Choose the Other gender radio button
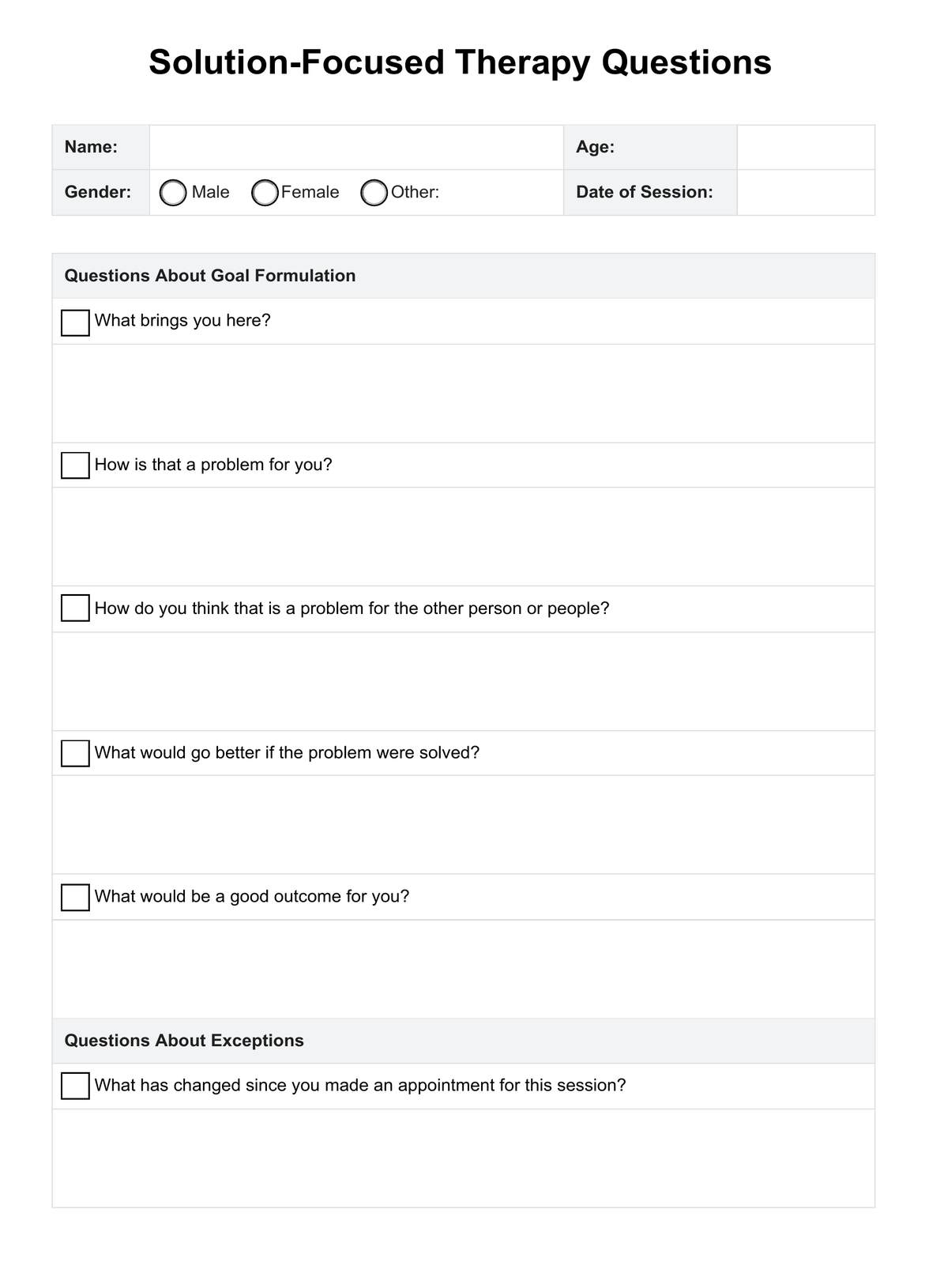This screenshot has height=1288, width=929. (x=374, y=193)
